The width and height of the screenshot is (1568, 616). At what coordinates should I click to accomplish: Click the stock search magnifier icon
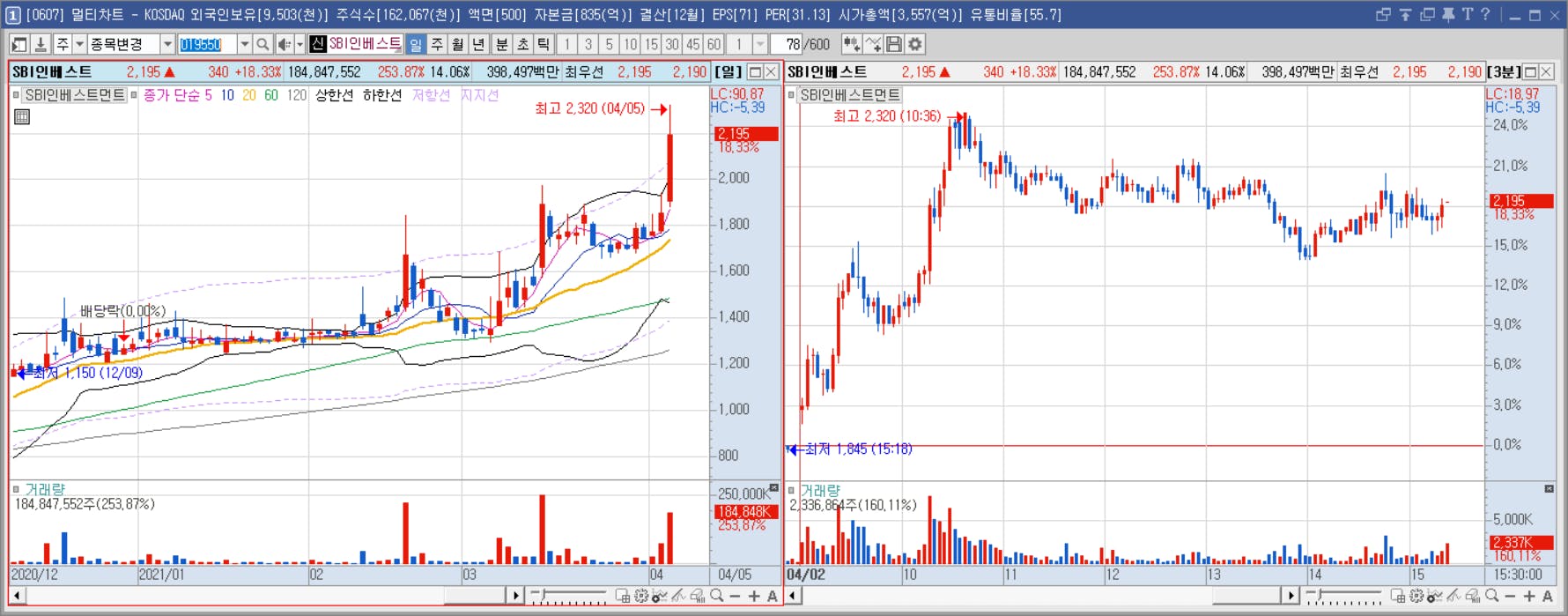(x=263, y=44)
